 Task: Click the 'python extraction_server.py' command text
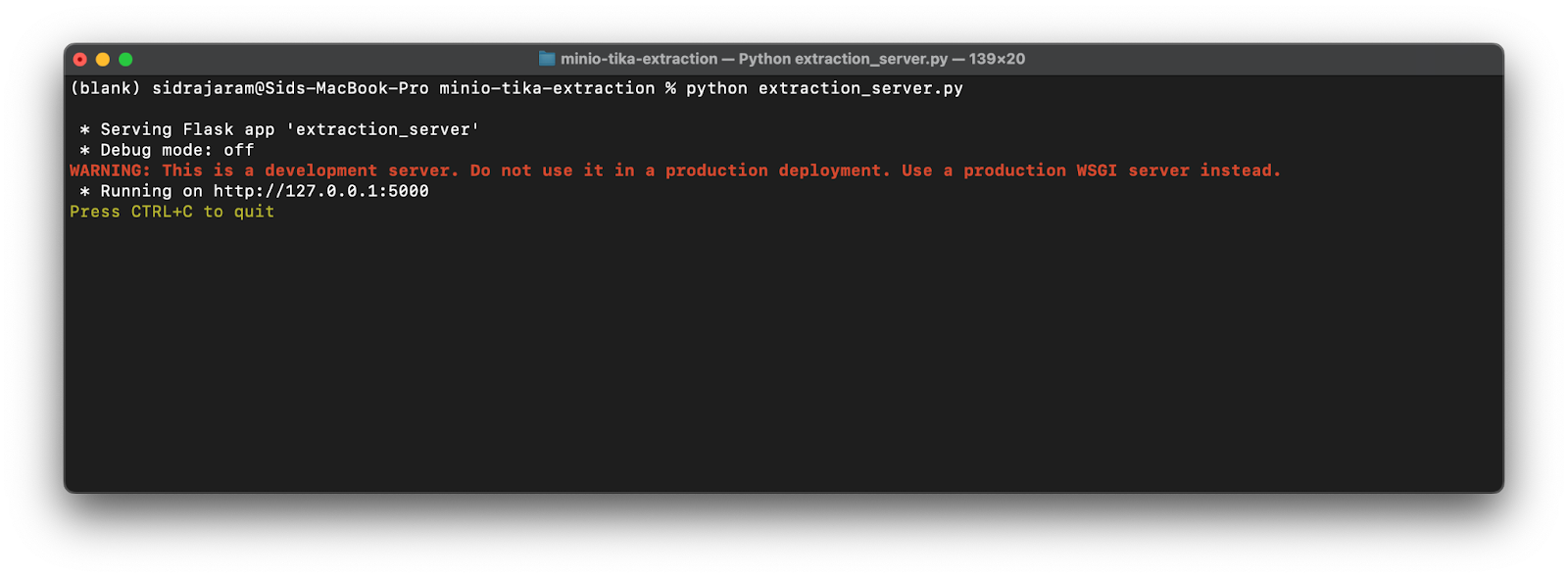click(x=823, y=88)
